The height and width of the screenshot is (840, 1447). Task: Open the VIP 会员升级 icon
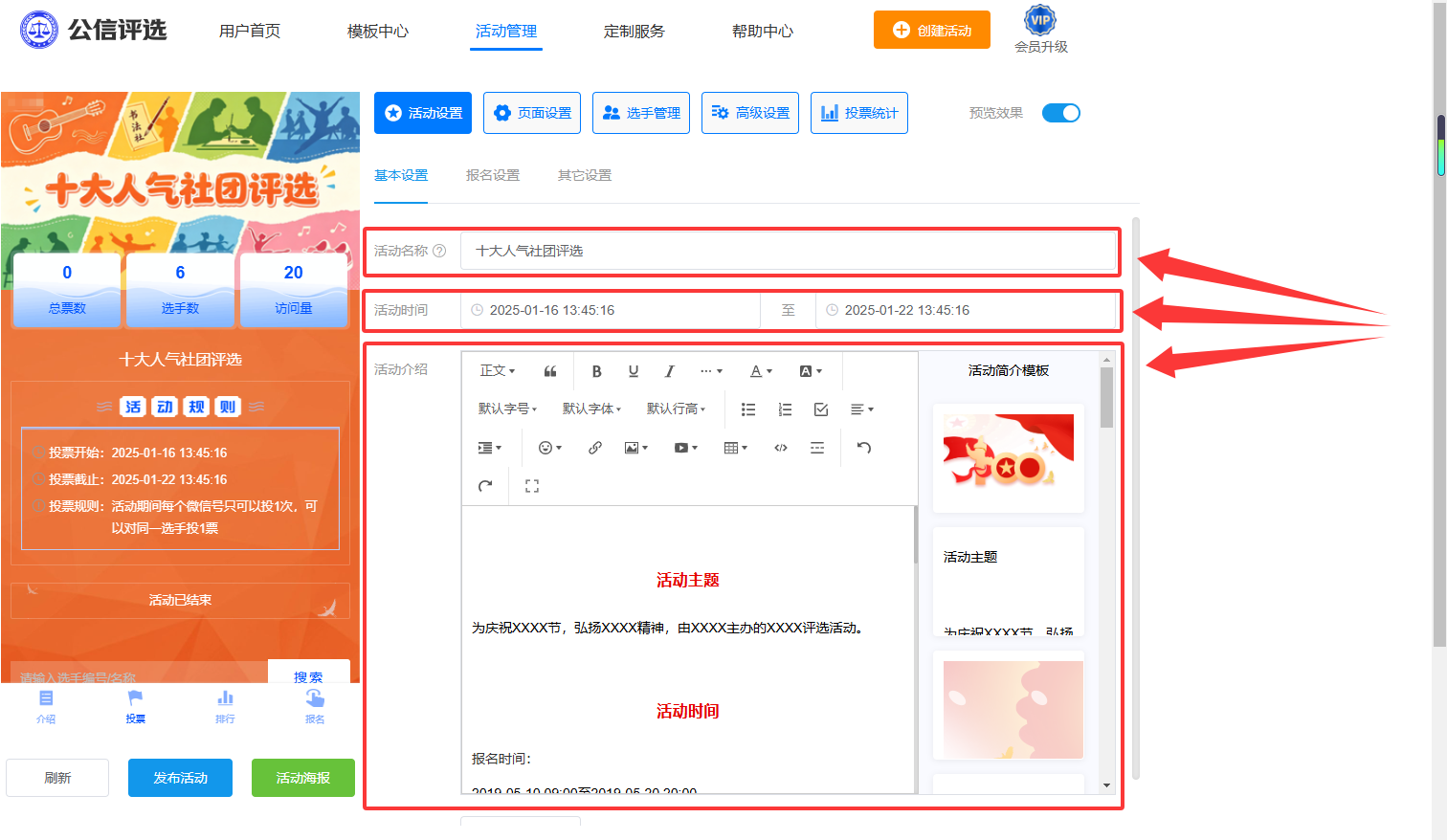[x=1040, y=29]
